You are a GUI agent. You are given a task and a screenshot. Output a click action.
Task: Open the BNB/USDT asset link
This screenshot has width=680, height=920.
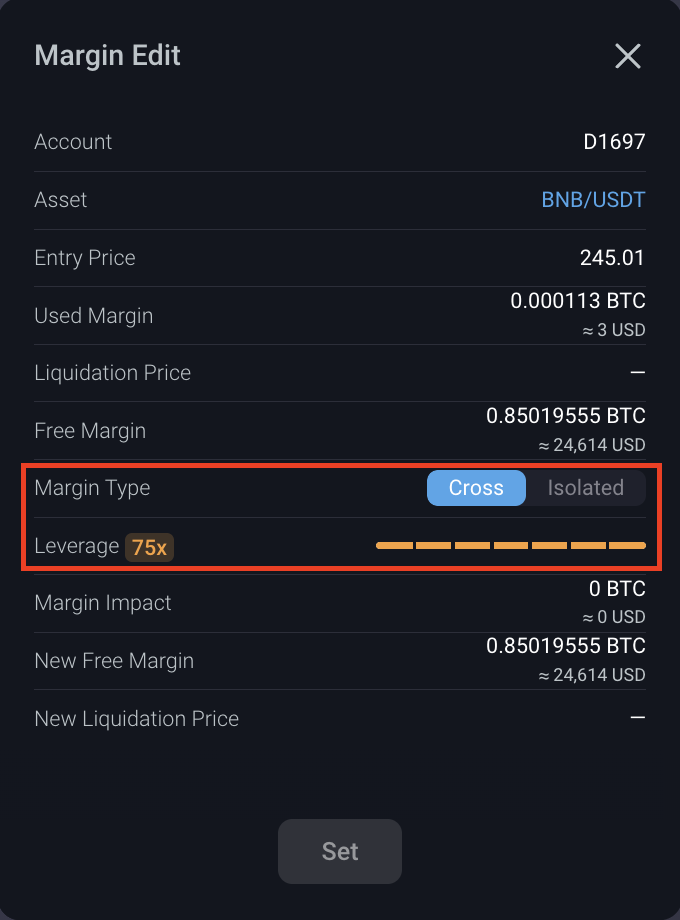(x=593, y=200)
